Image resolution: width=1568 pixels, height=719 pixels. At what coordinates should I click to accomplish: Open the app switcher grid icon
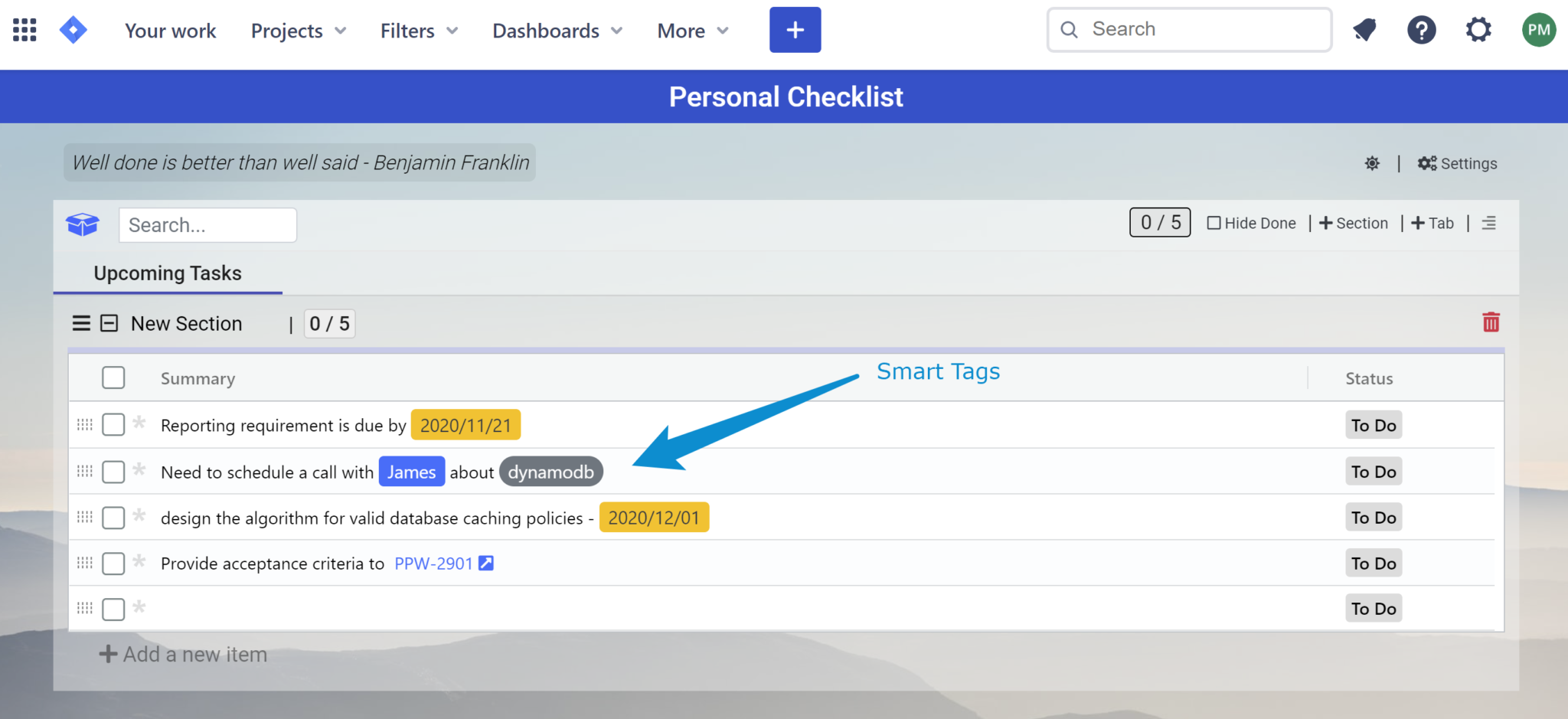tap(24, 30)
